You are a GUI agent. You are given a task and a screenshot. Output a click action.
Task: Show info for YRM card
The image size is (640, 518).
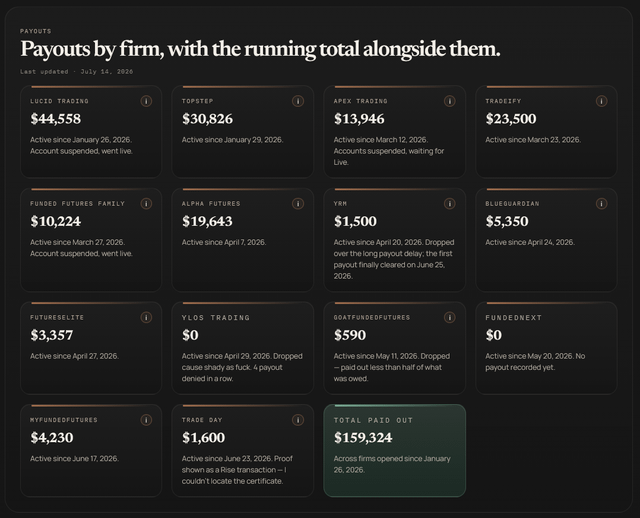tap(450, 203)
